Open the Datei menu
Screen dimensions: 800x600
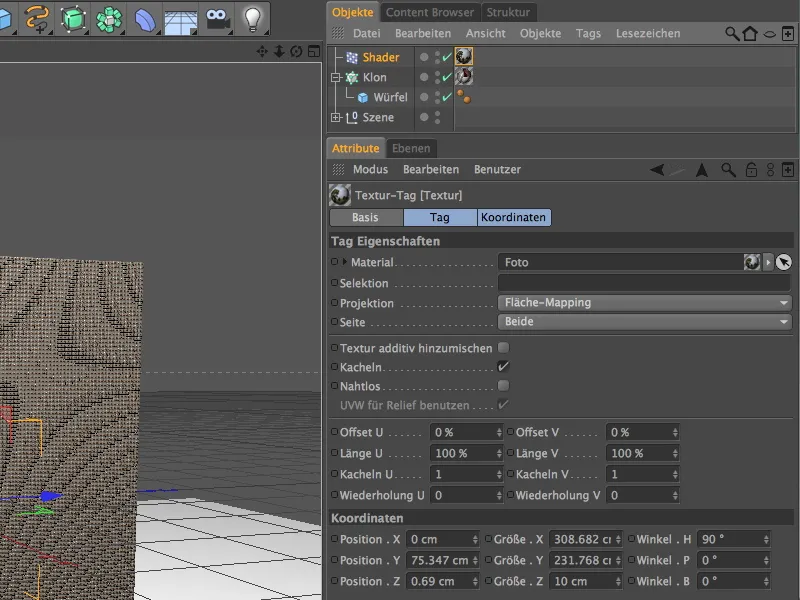(x=366, y=34)
